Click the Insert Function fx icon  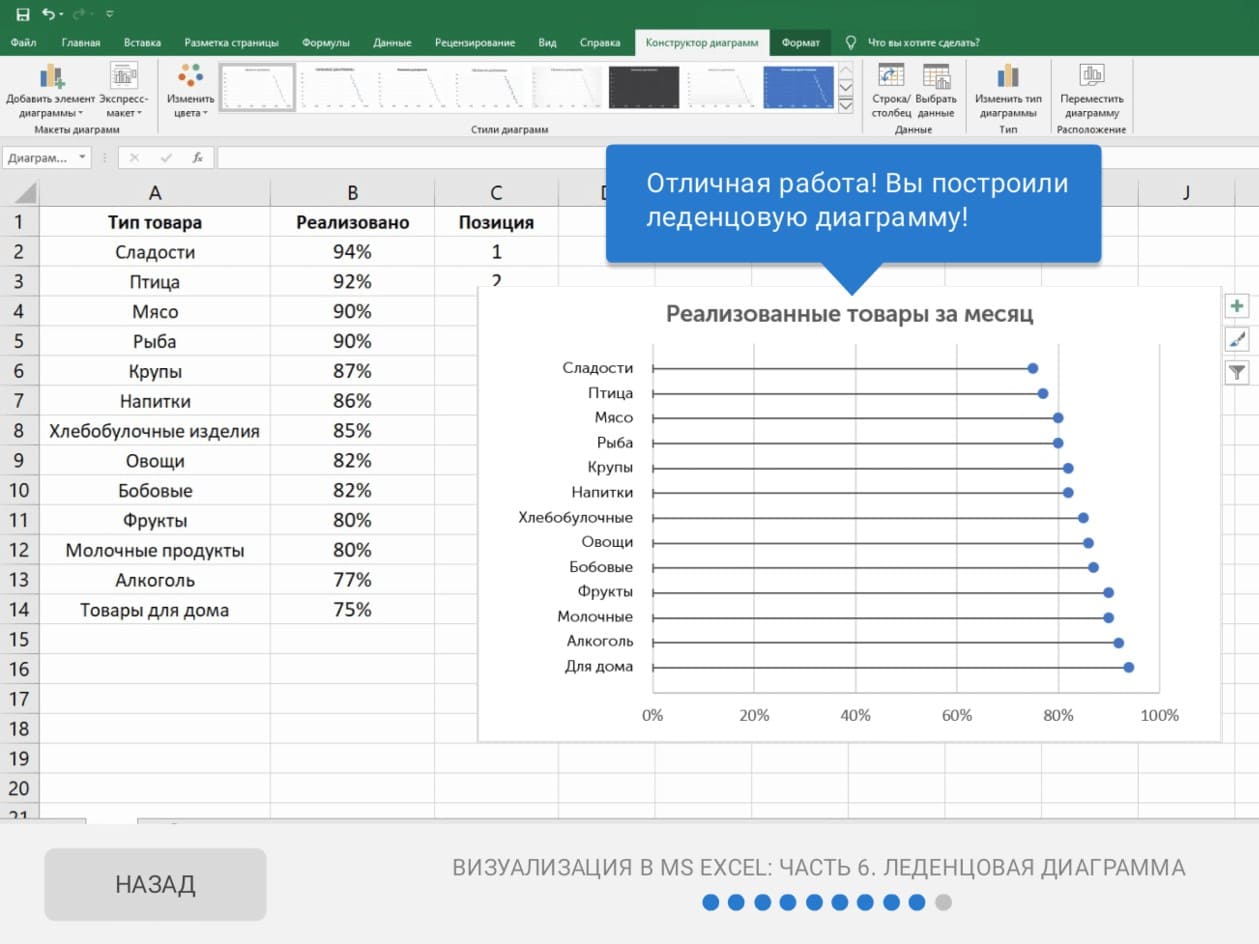(x=198, y=158)
